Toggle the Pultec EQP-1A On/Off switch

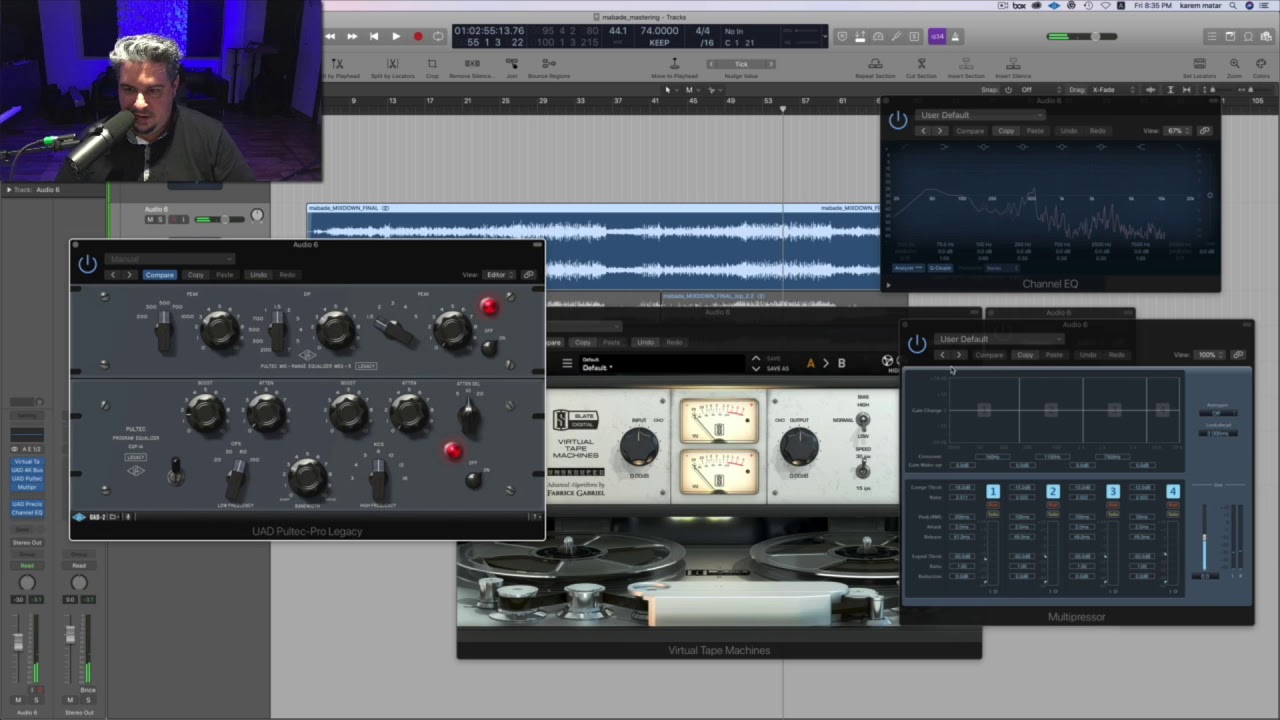click(x=473, y=480)
